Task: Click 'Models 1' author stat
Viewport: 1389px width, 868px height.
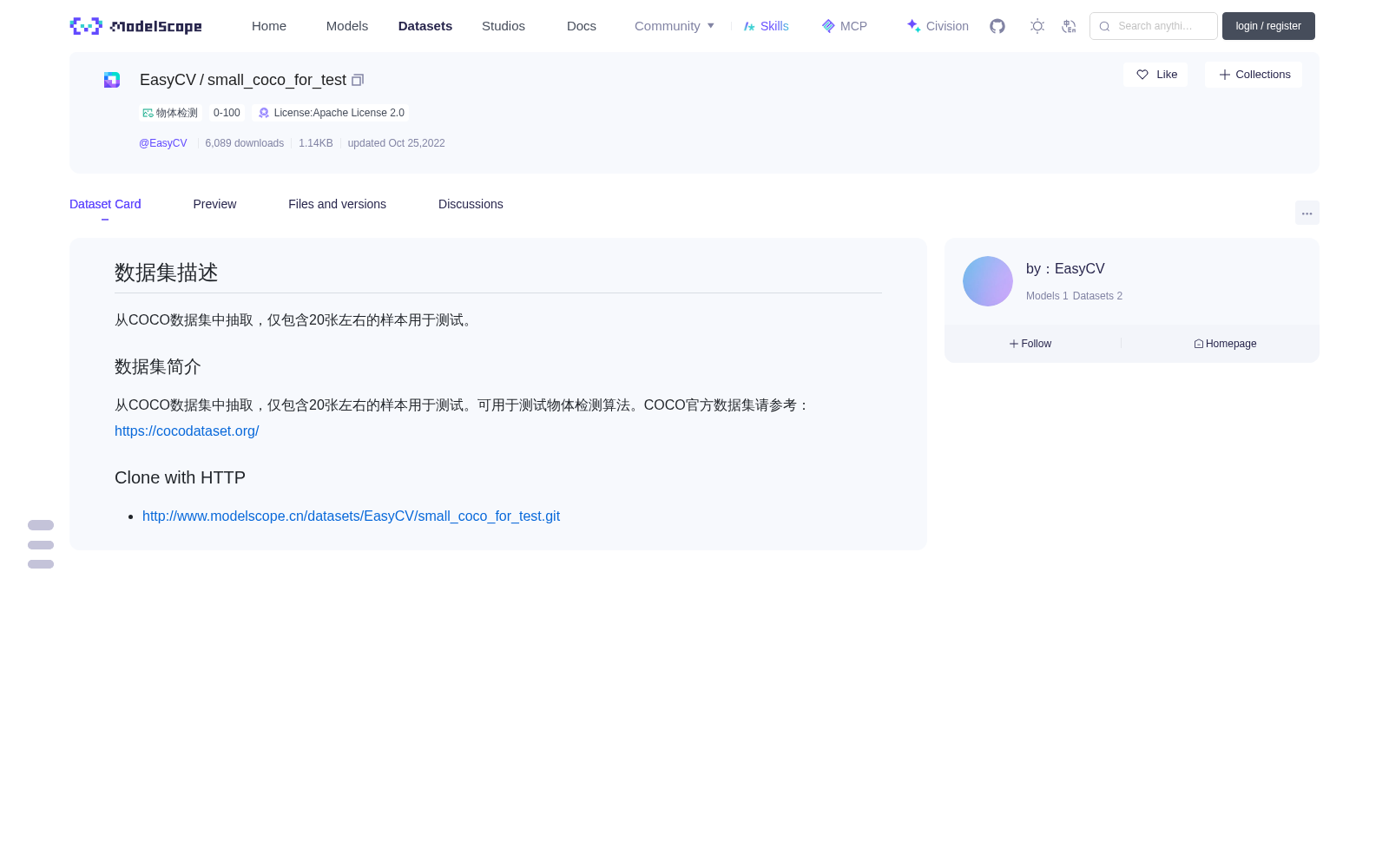Action: (1047, 296)
